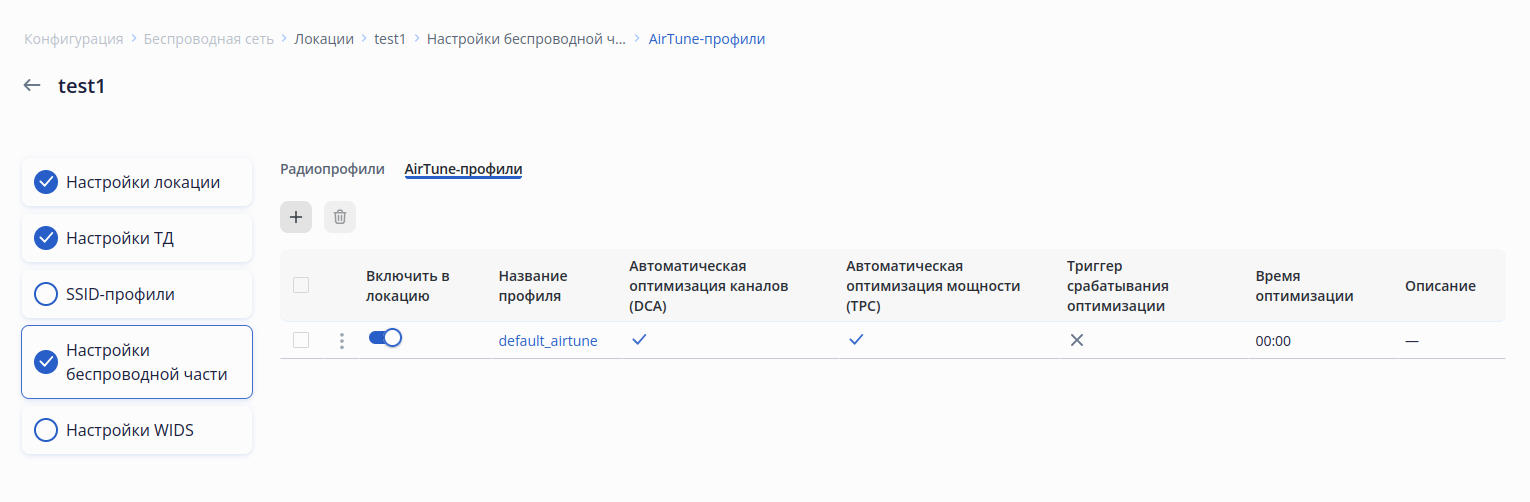Viewport: 1530px width, 502px height.
Task: Check the select-all checkbox in table header
Action: click(x=301, y=286)
